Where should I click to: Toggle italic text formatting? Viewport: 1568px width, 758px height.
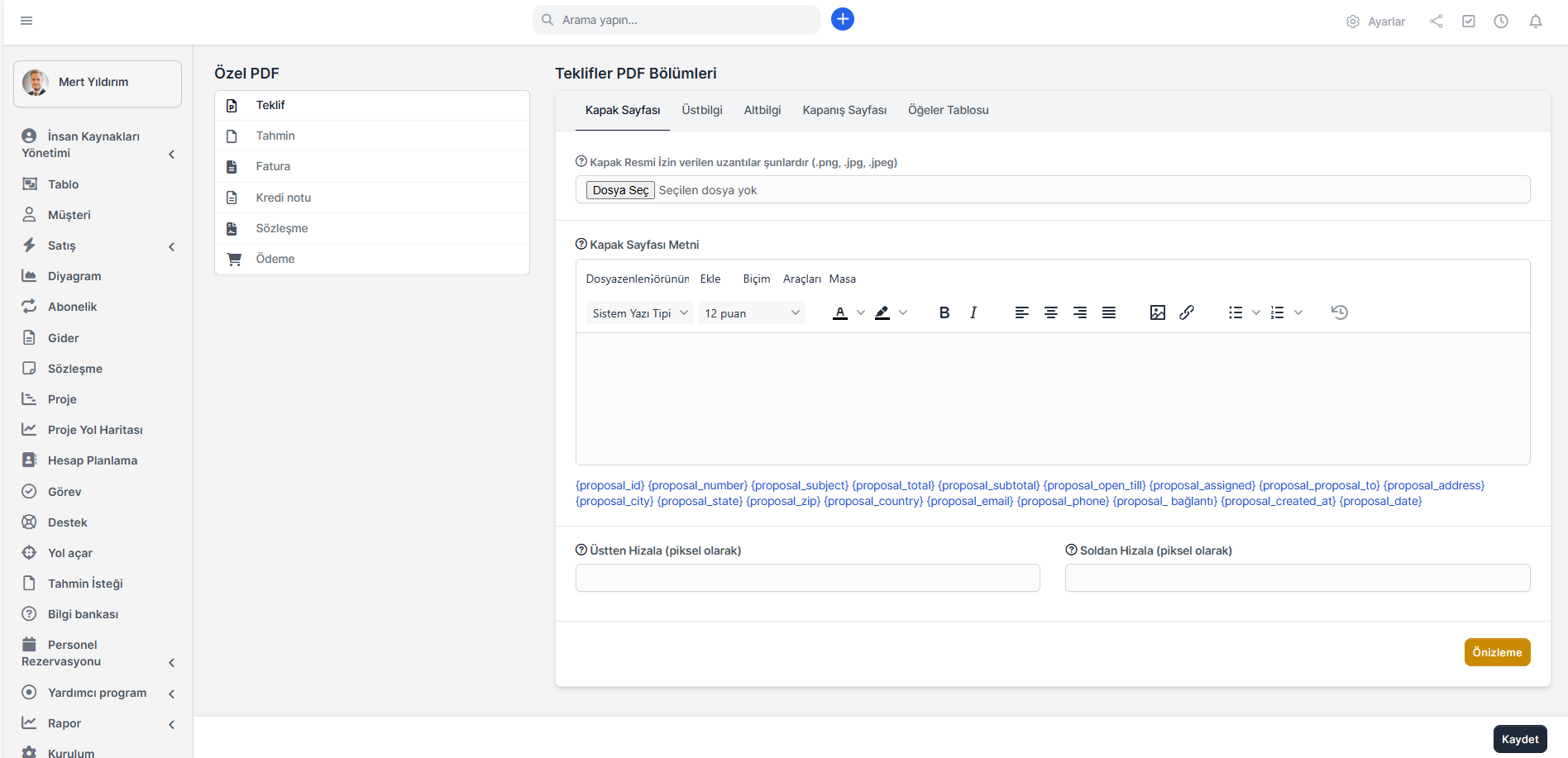pos(973,312)
